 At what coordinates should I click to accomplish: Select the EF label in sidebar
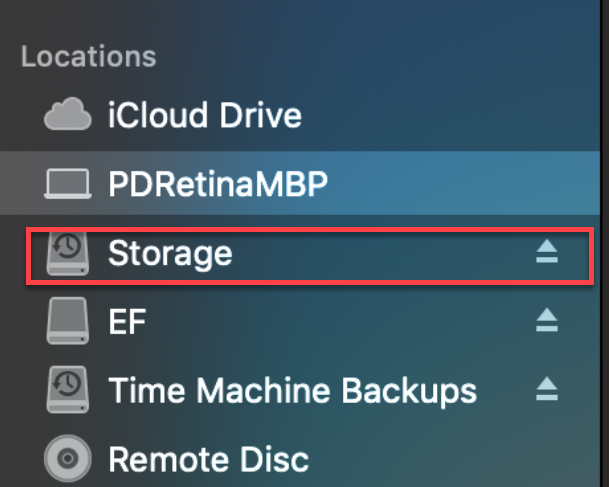[x=127, y=321]
